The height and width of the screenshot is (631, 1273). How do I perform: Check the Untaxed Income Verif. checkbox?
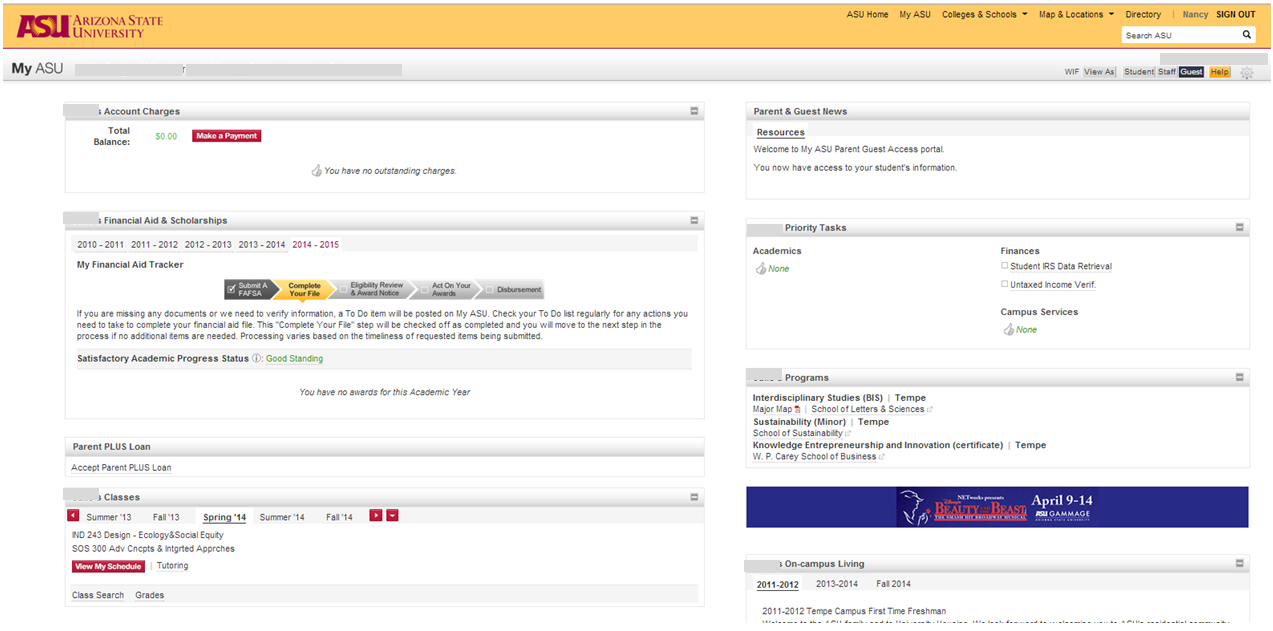pyautogui.click(x=1004, y=284)
